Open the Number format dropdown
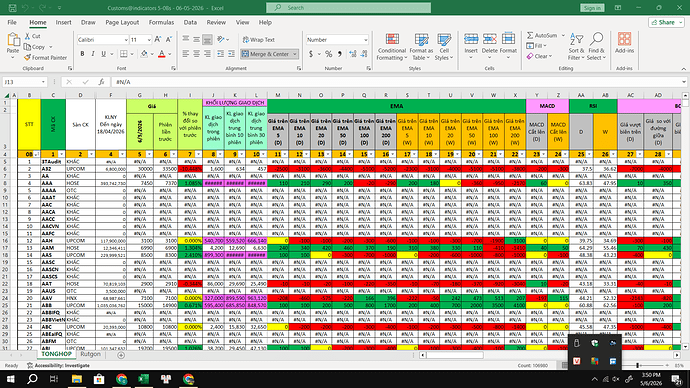690x388 pixels. pyautogui.click(x=365, y=40)
